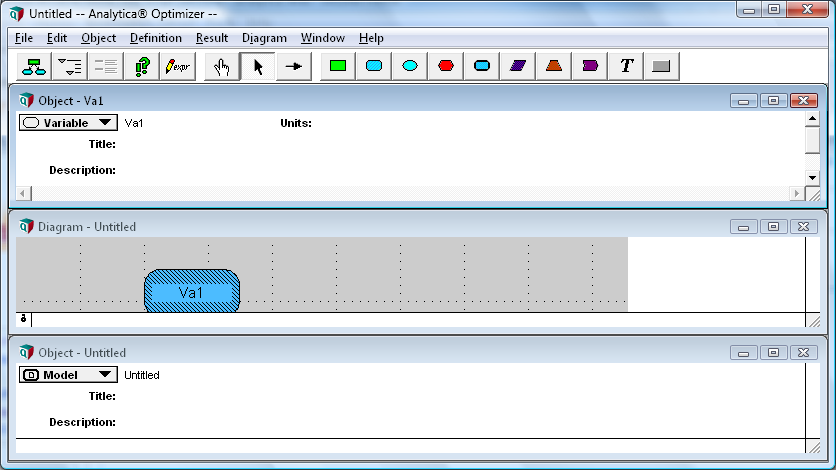Open the Definition menu
The image size is (836, 470).
[x=156, y=38]
